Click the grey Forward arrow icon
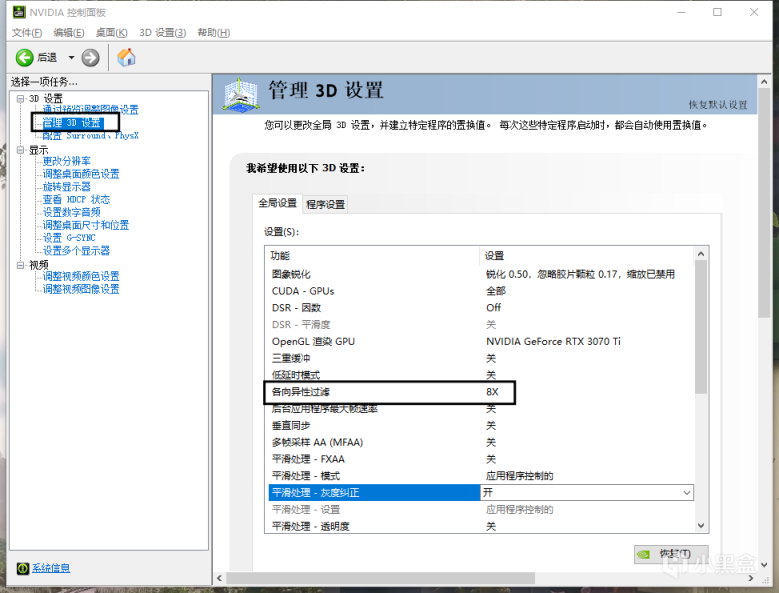 click(90, 58)
